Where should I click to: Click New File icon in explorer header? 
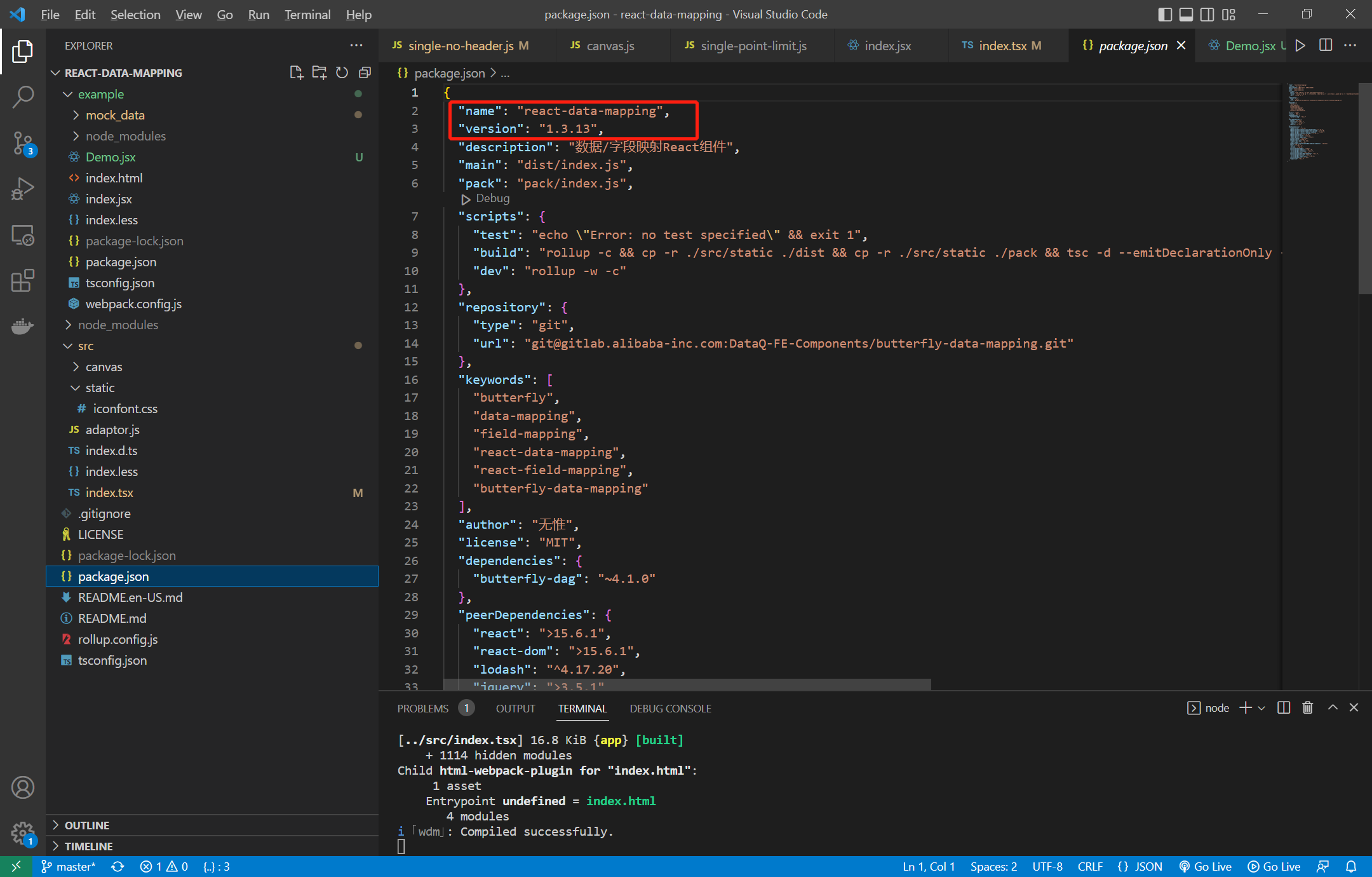296,73
